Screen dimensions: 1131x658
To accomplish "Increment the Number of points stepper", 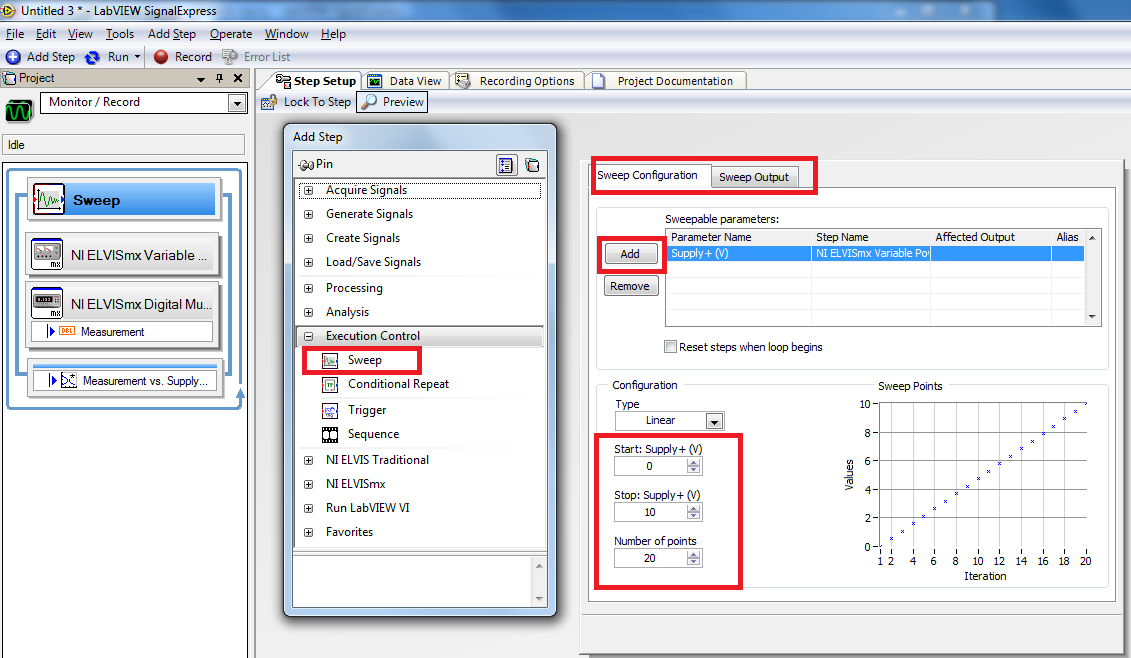I will tap(694, 555).
